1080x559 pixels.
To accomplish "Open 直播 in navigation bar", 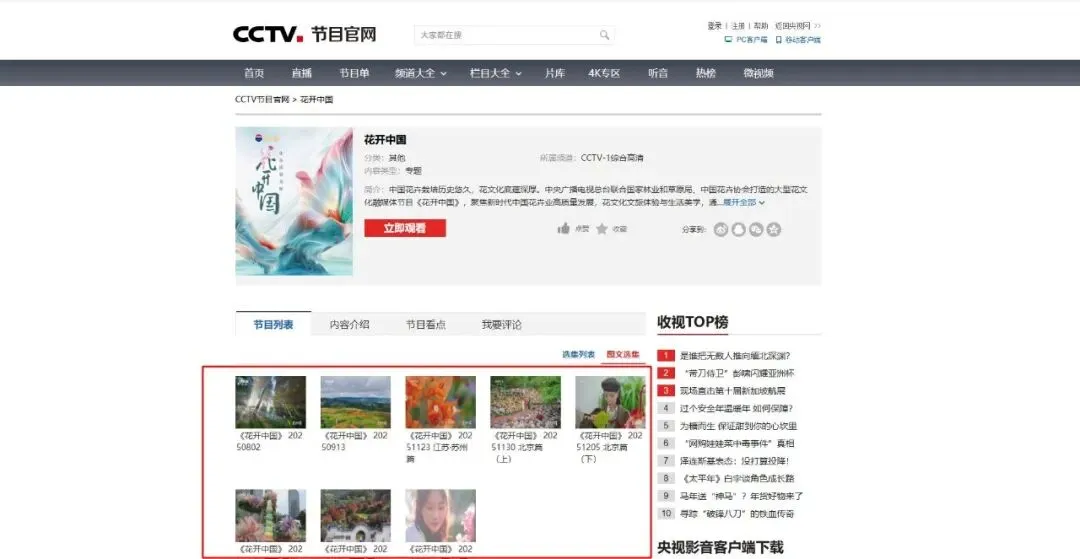I will 302,73.
